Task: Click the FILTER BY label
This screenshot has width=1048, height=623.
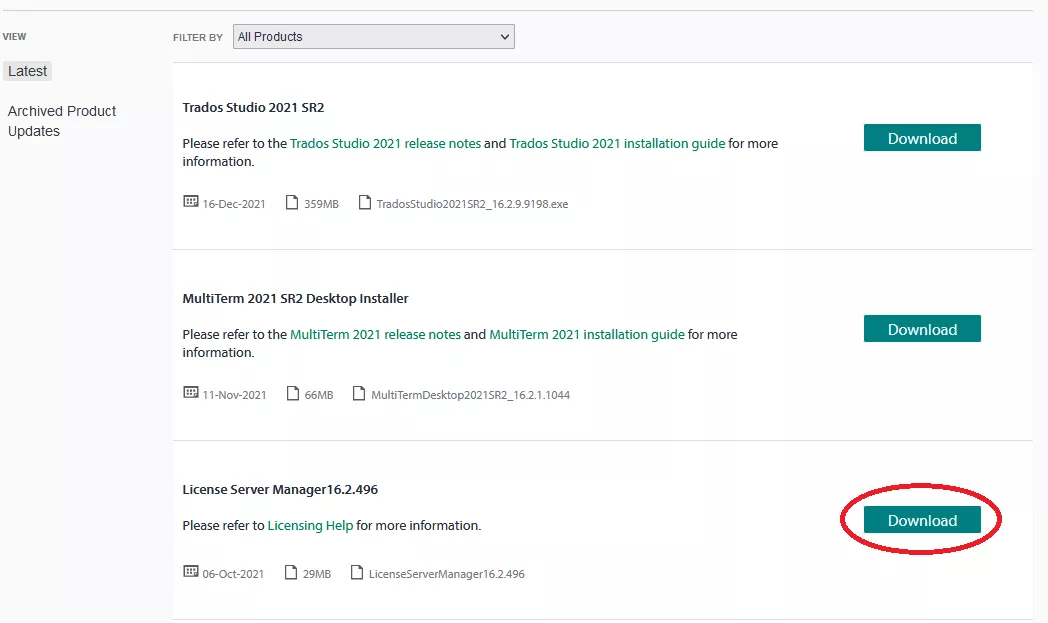Action: (198, 37)
